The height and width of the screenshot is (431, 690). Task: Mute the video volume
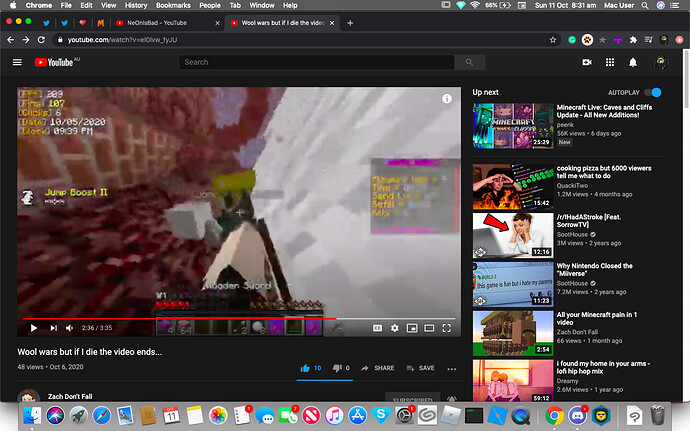pos(70,328)
